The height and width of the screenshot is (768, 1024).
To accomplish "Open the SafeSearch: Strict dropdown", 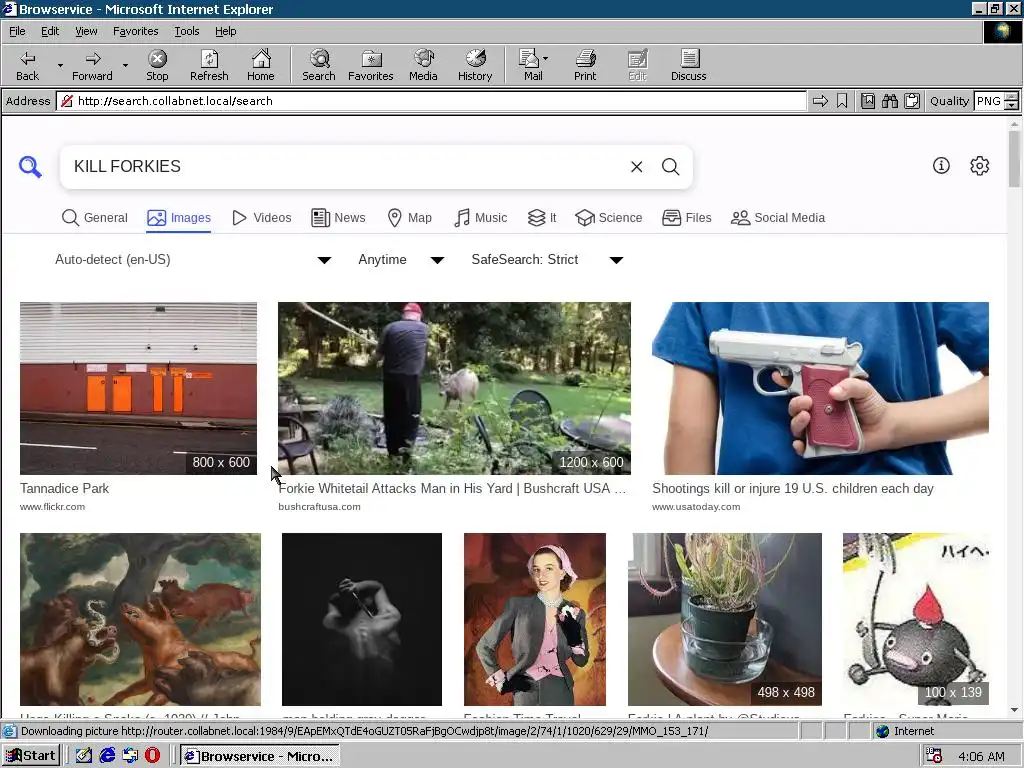I will tap(547, 260).
